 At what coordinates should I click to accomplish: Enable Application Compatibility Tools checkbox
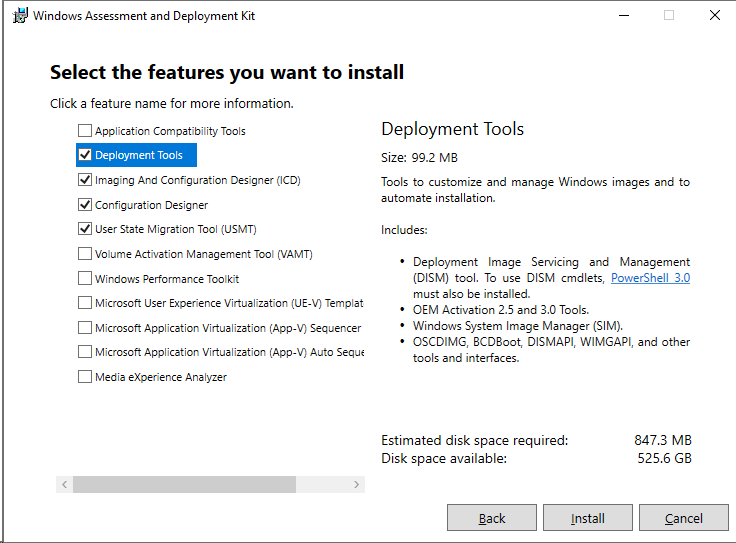click(85, 131)
